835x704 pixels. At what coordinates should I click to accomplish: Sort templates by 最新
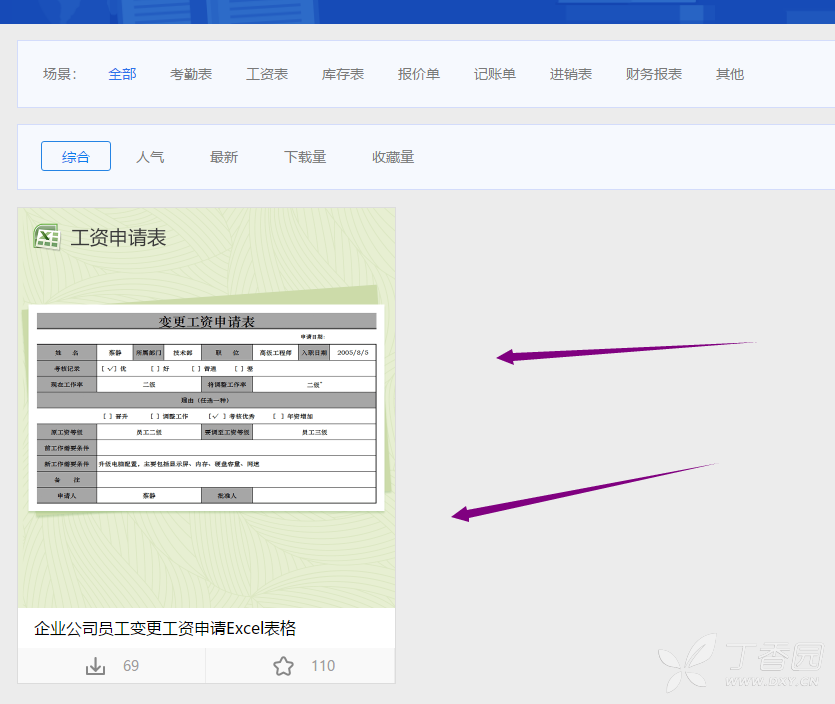(224, 157)
